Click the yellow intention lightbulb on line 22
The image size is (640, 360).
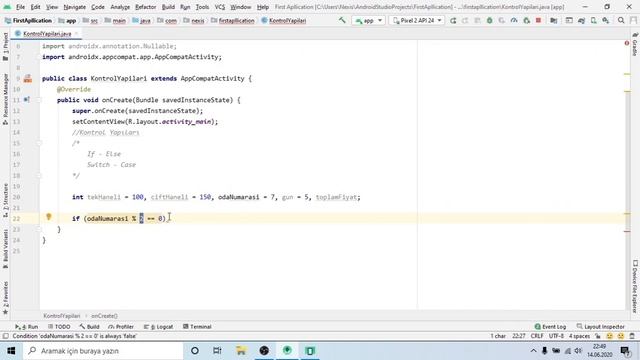pos(49,217)
